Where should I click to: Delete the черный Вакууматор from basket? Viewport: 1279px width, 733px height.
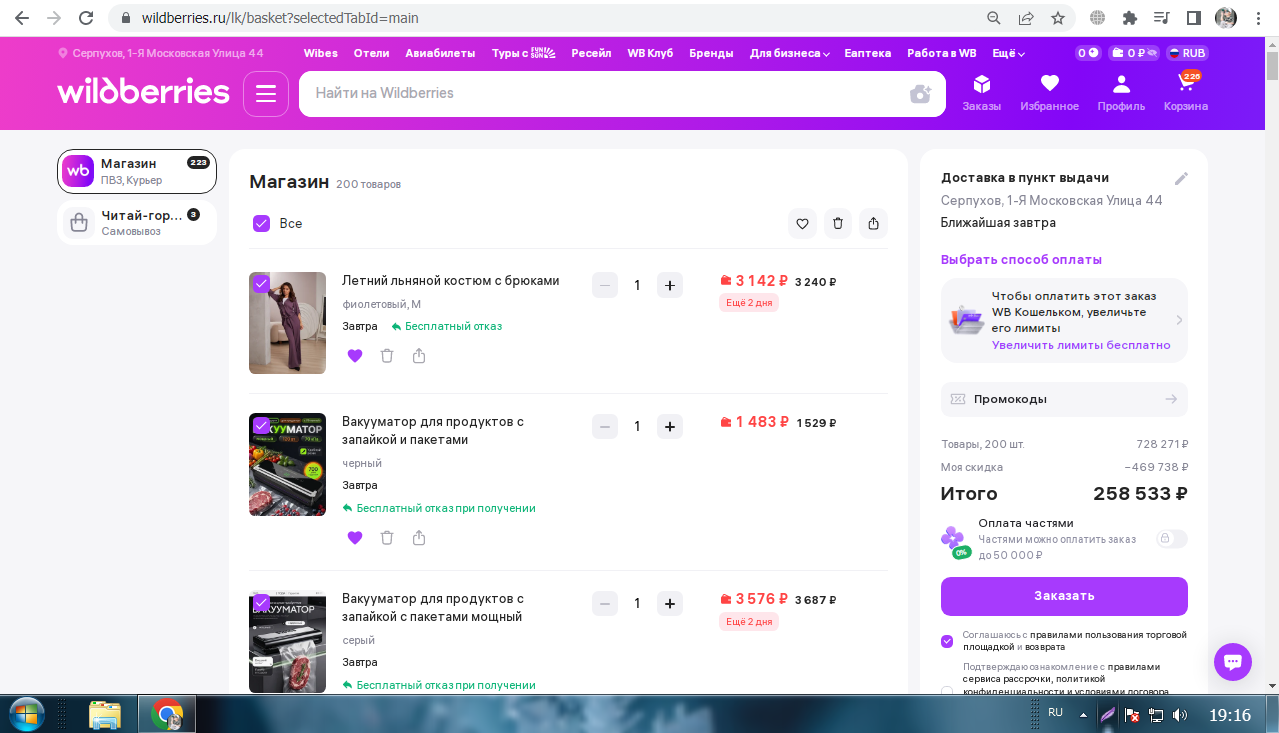387,538
